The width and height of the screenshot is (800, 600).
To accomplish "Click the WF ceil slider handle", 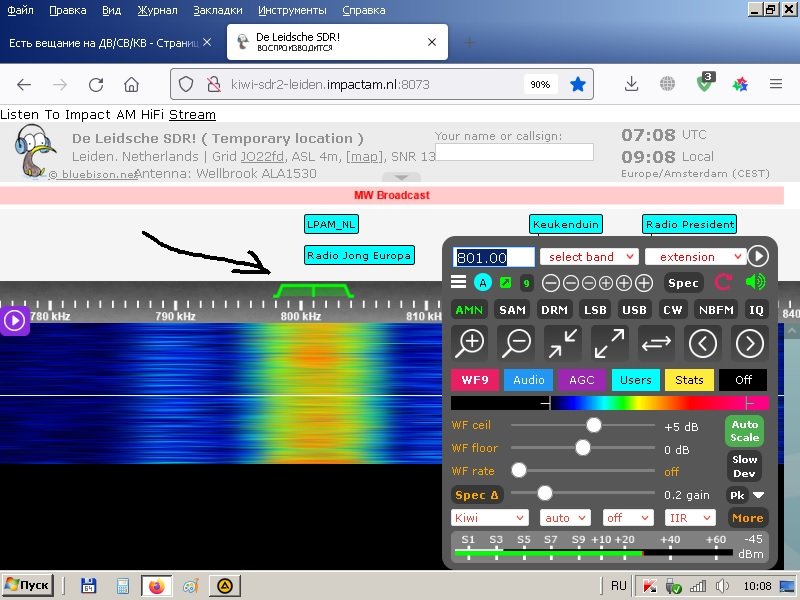I will click(x=593, y=425).
